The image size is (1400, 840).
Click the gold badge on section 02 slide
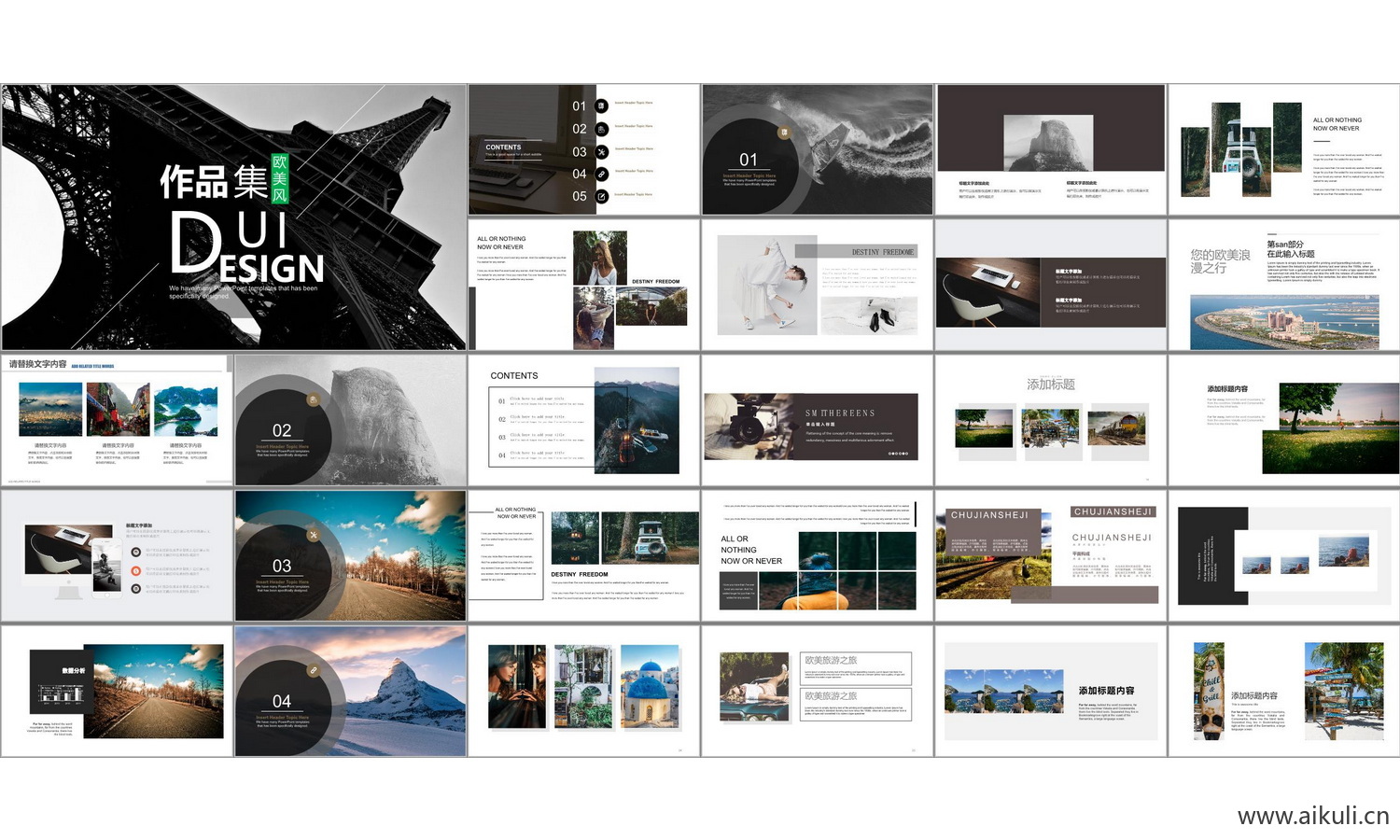coord(314,399)
